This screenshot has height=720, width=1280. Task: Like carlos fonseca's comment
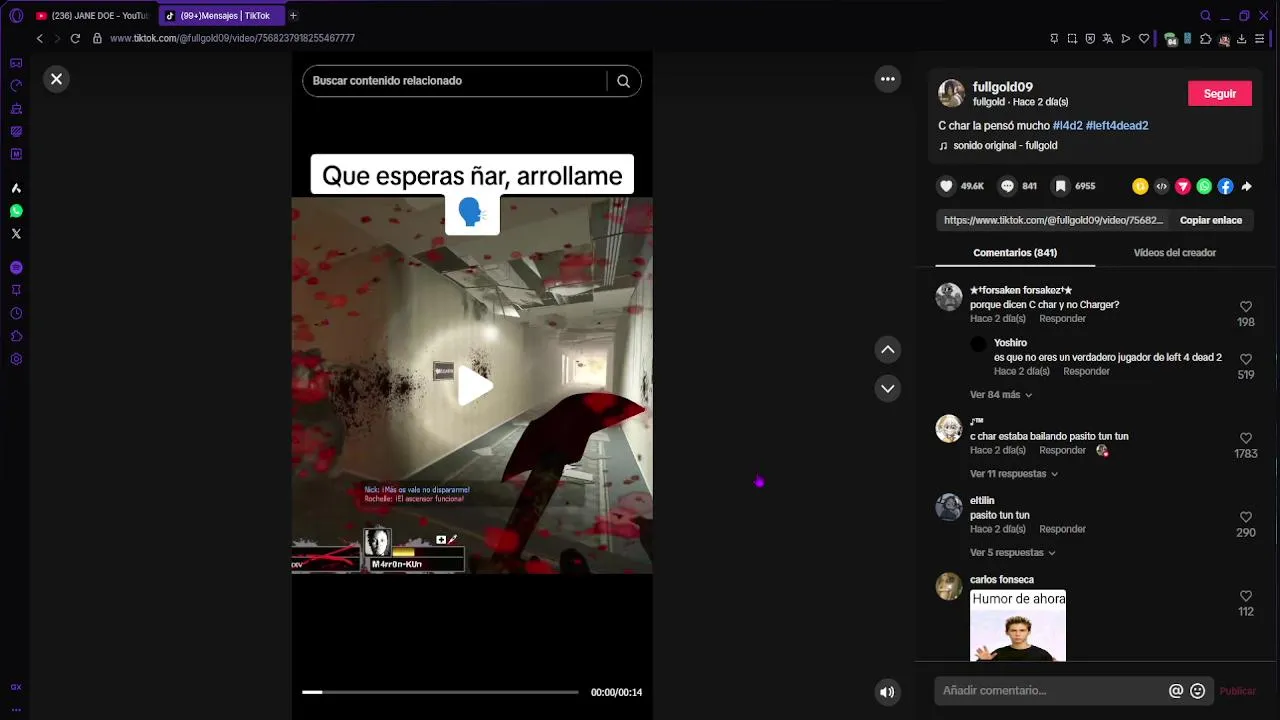[1246, 596]
